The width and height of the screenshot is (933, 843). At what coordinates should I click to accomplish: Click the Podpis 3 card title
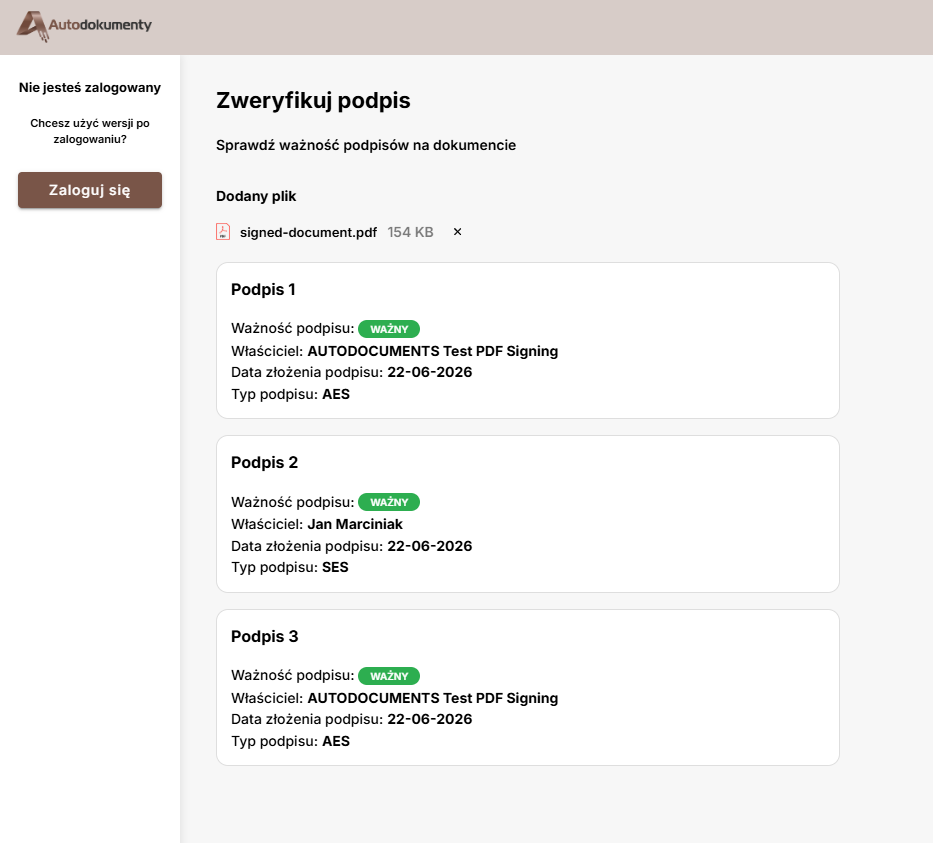tap(264, 636)
